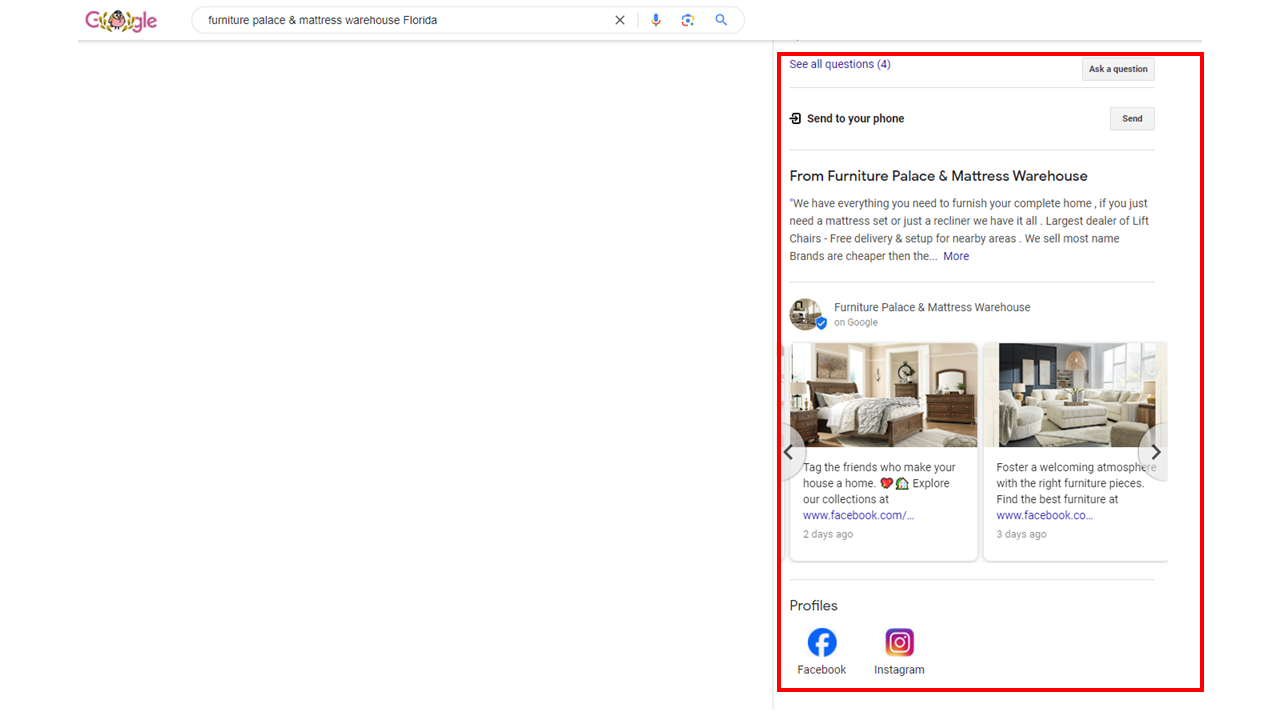Open the Instagram profile icon
This screenshot has width=1280, height=720.
point(899,643)
